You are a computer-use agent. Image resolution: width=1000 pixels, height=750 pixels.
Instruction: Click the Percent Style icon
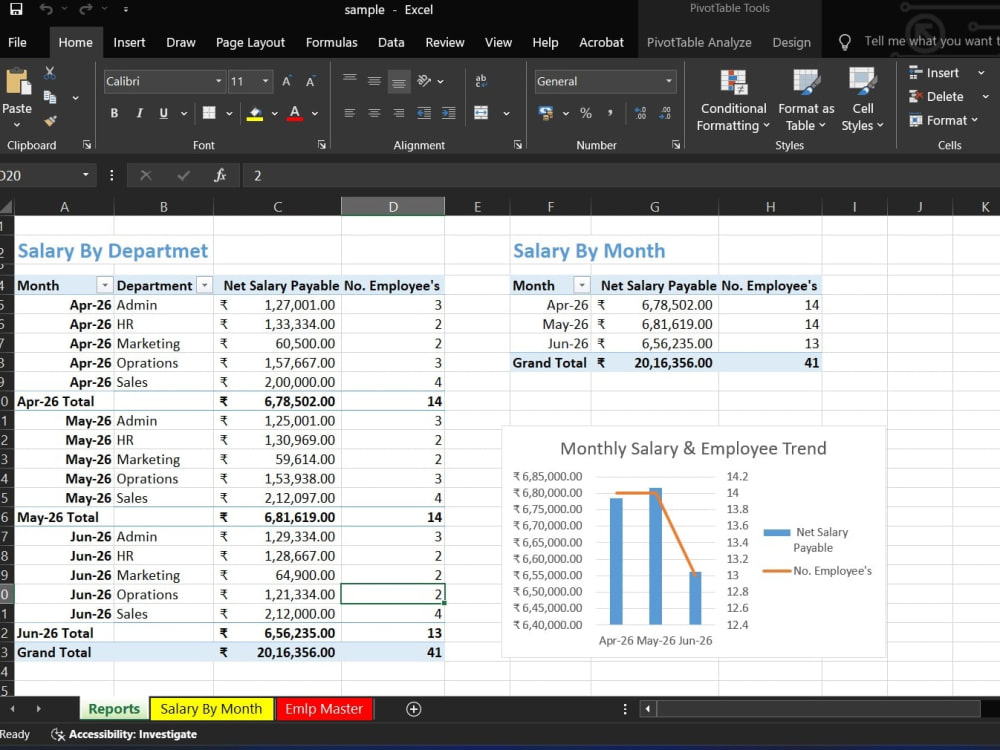point(585,114)
